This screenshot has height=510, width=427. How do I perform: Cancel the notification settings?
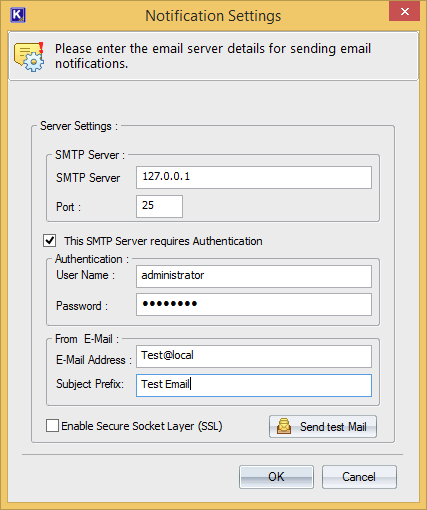359,477
